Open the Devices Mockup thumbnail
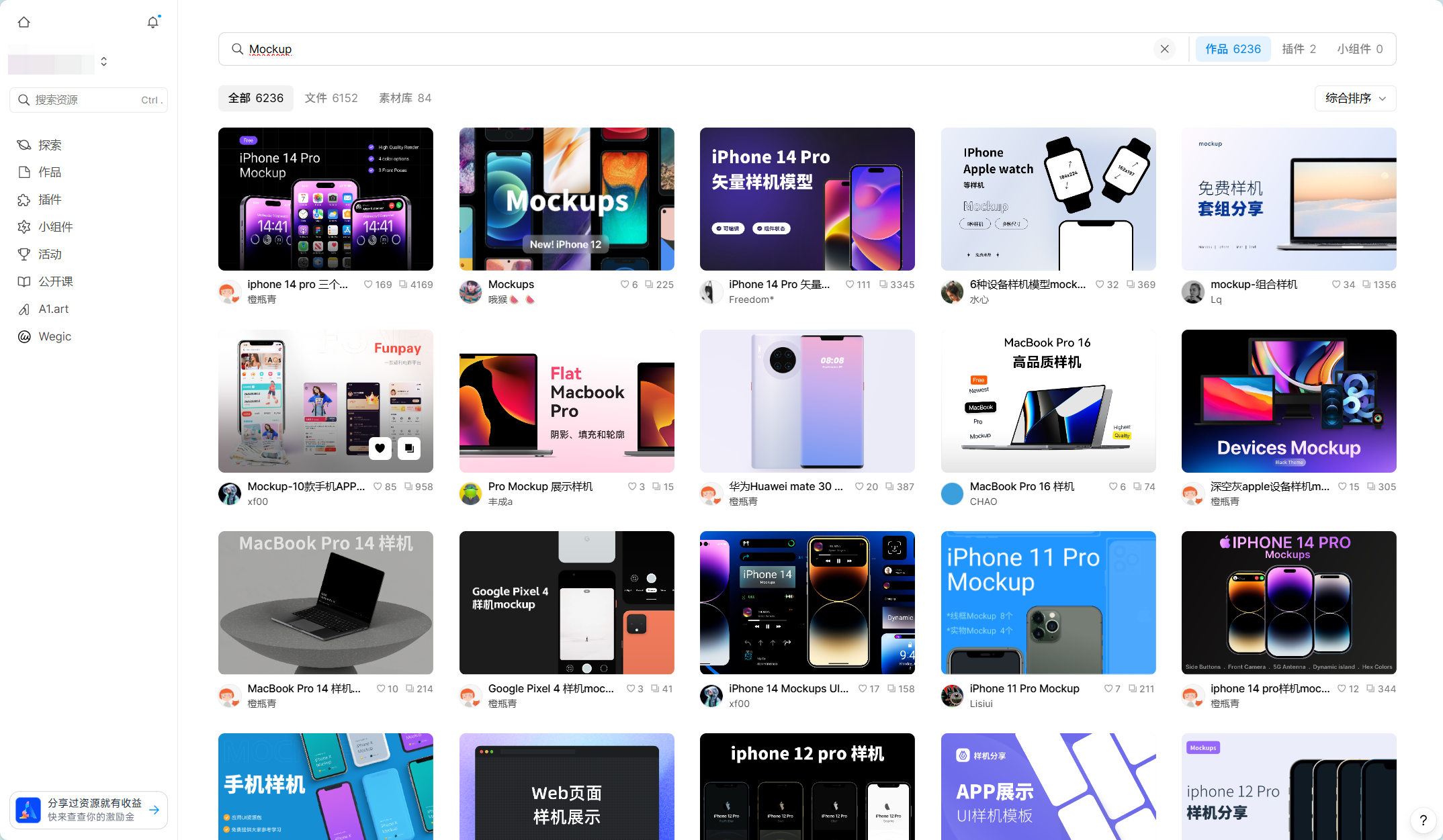 tap(1288, 401)
